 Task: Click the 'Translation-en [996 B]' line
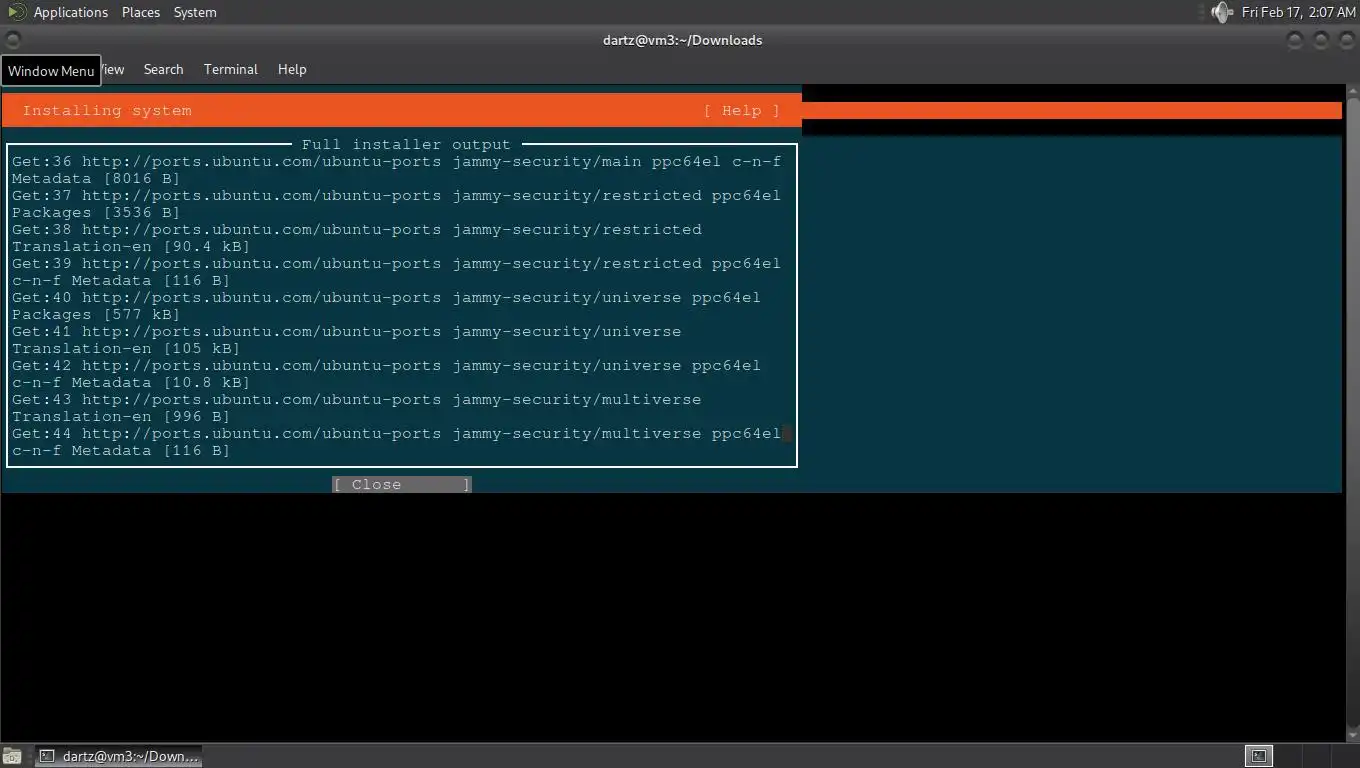pyautogui.click(x=121, y=417)
